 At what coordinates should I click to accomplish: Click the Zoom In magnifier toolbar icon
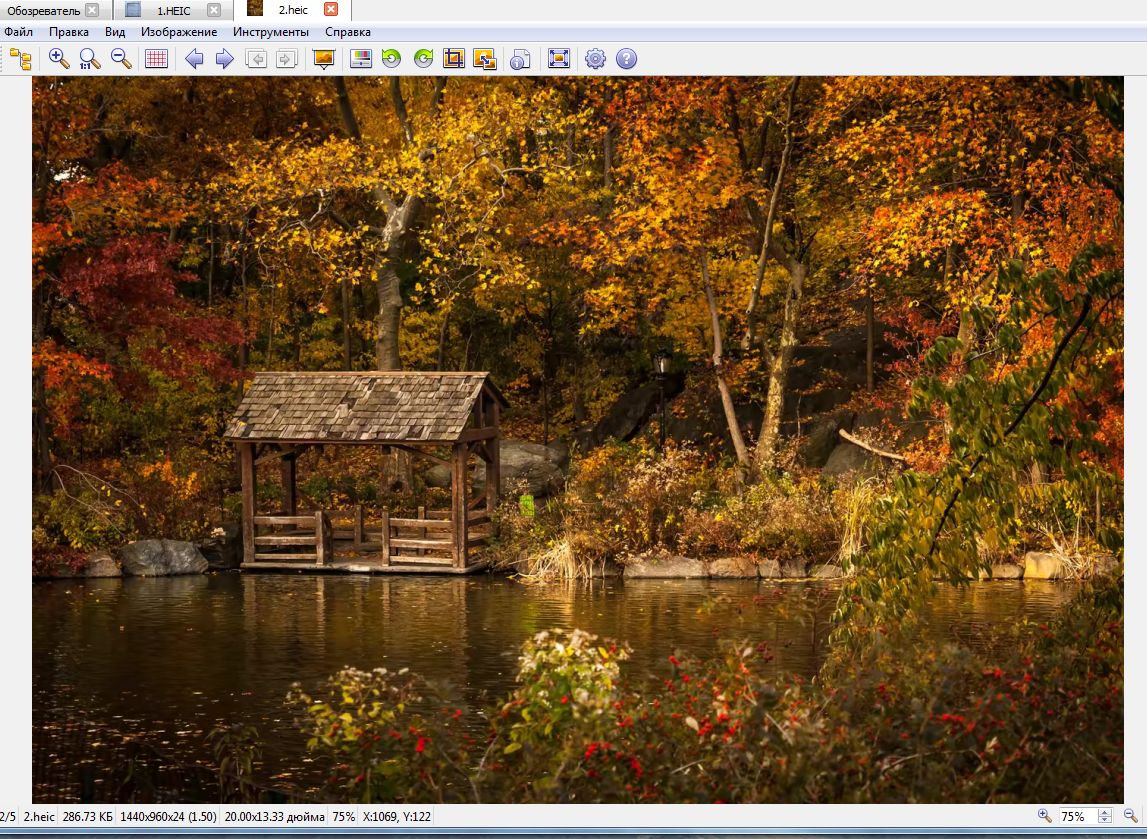click(x=59, y=59)
